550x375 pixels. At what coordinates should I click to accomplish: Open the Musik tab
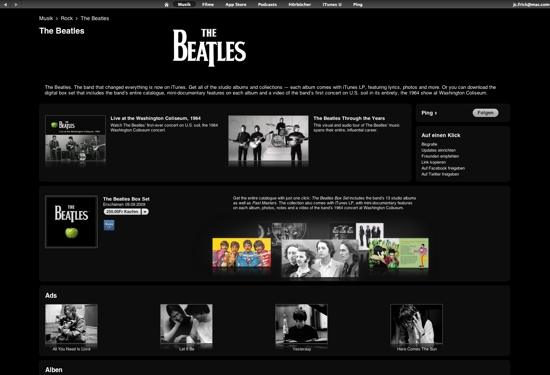tap(184, 5)
